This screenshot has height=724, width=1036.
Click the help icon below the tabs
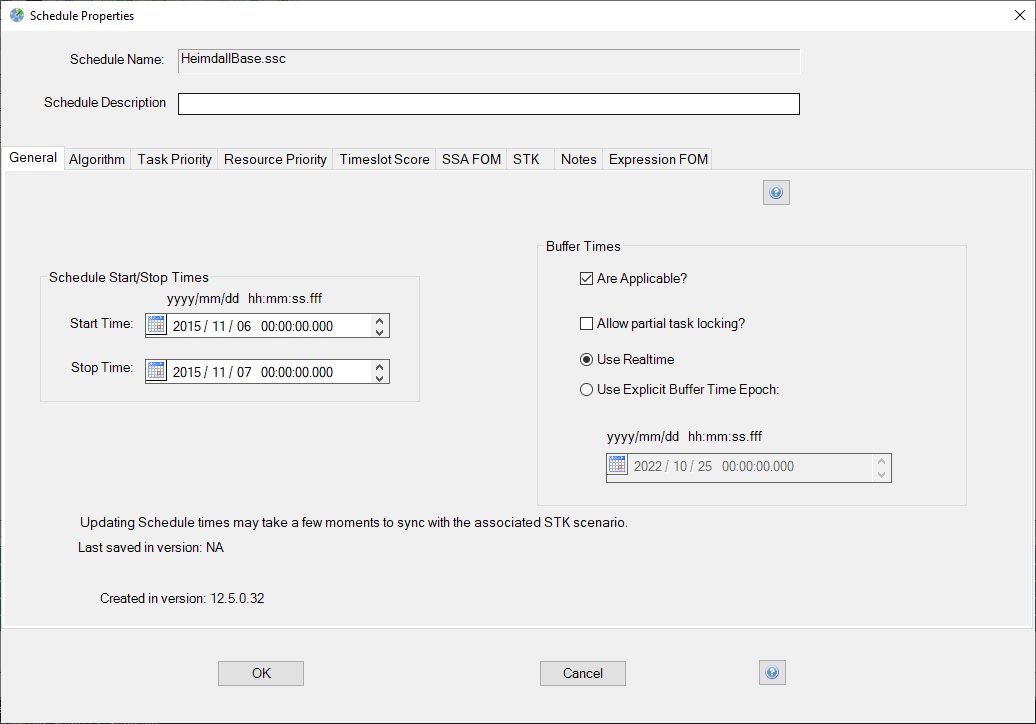point(776,192)
